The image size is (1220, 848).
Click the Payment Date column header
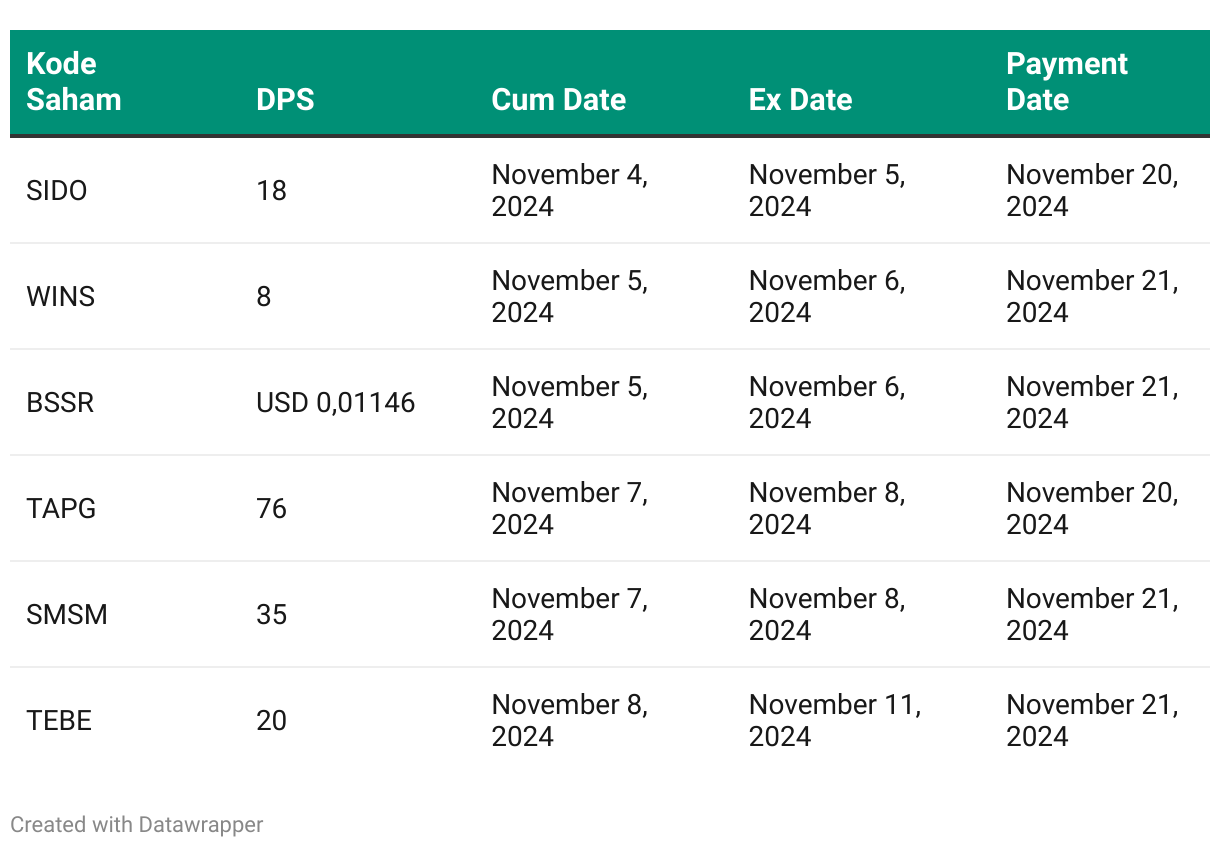[1066, 82]
